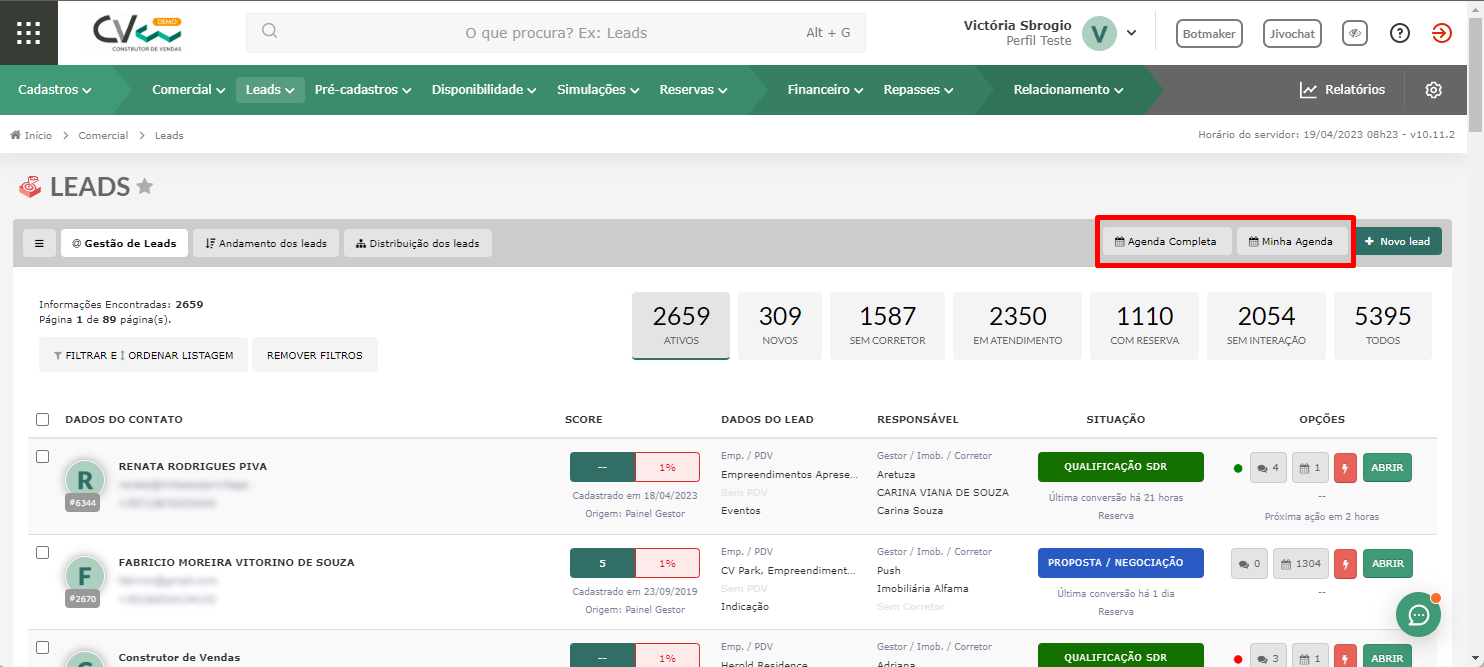
Task: Click the Jivochat button
Action: click(1292, 33)
